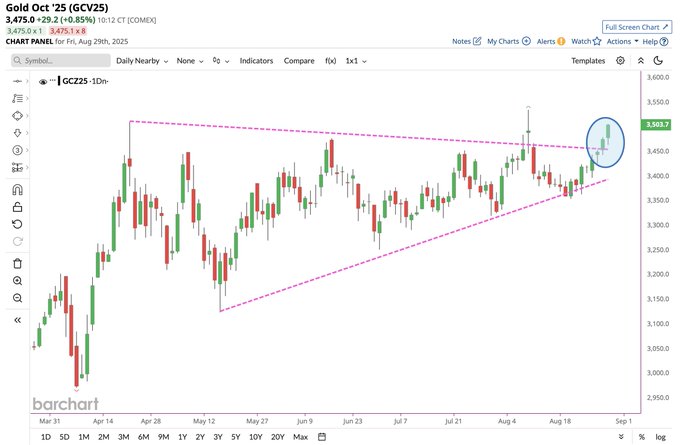This screenshot has width=680, height=445.
Task: Toggle log scale button
Action: [x=660, y=437]
